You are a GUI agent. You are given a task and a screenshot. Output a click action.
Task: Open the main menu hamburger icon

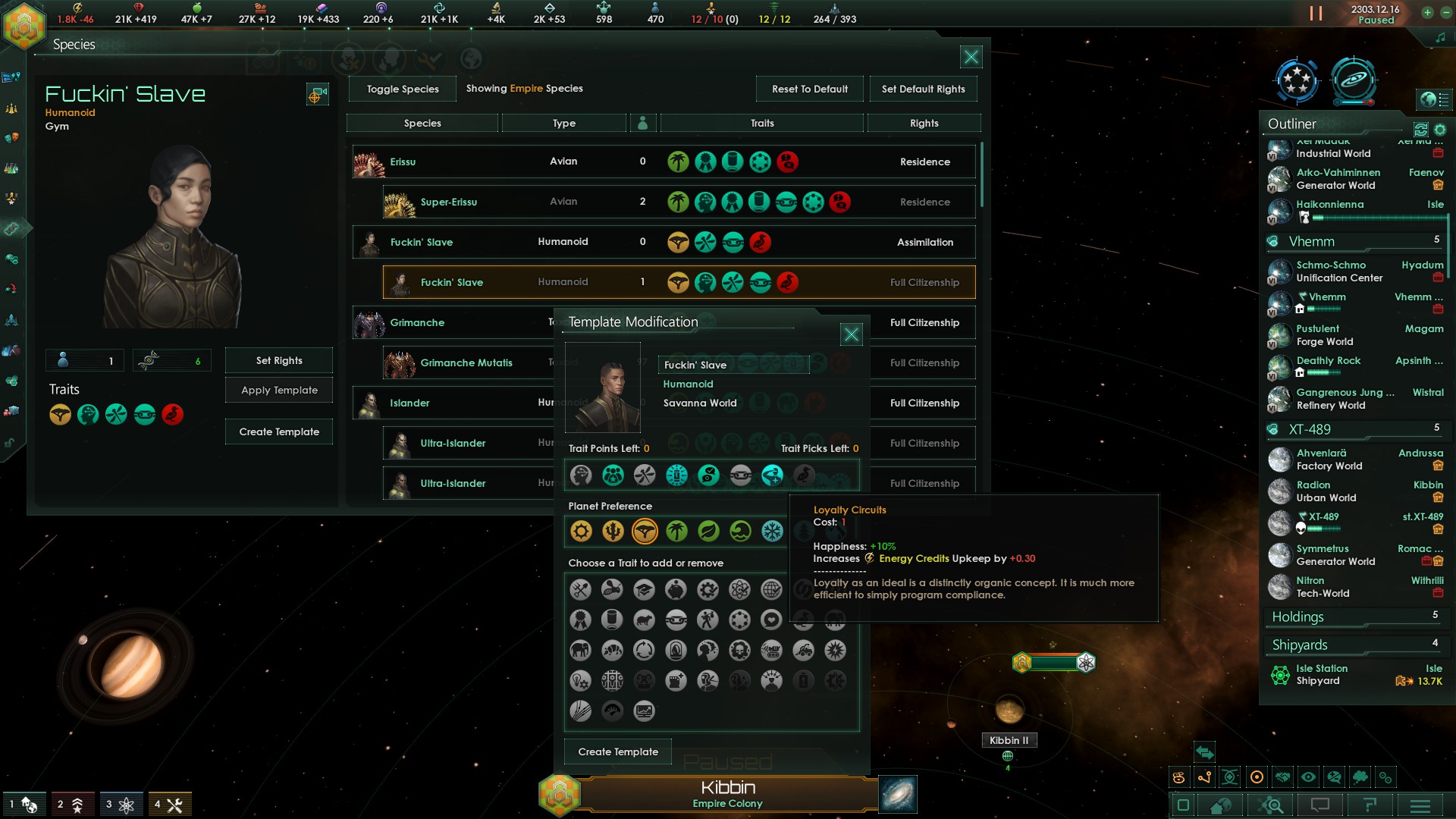[1420, 805]
